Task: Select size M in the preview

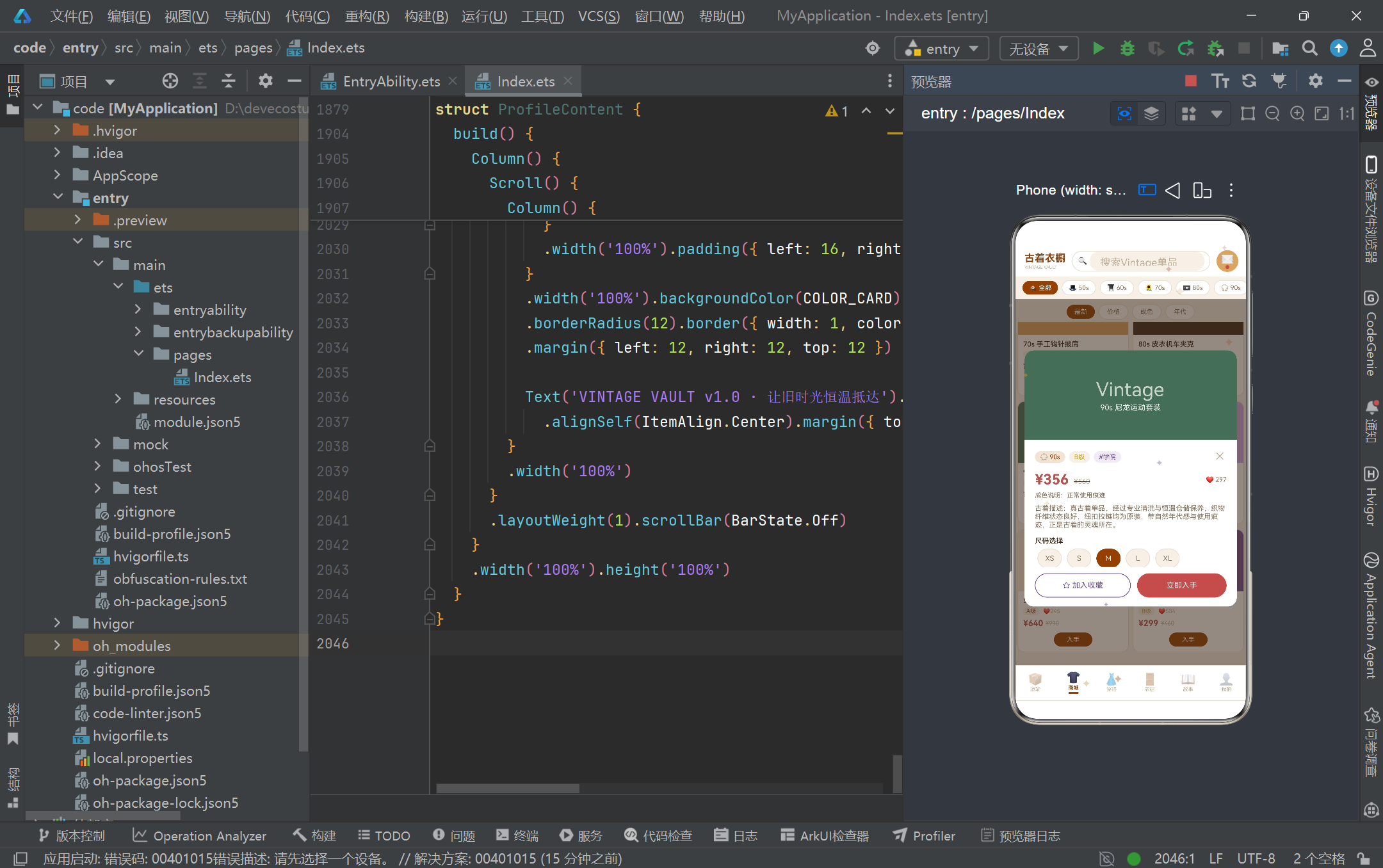Action: click(1108, 558)
